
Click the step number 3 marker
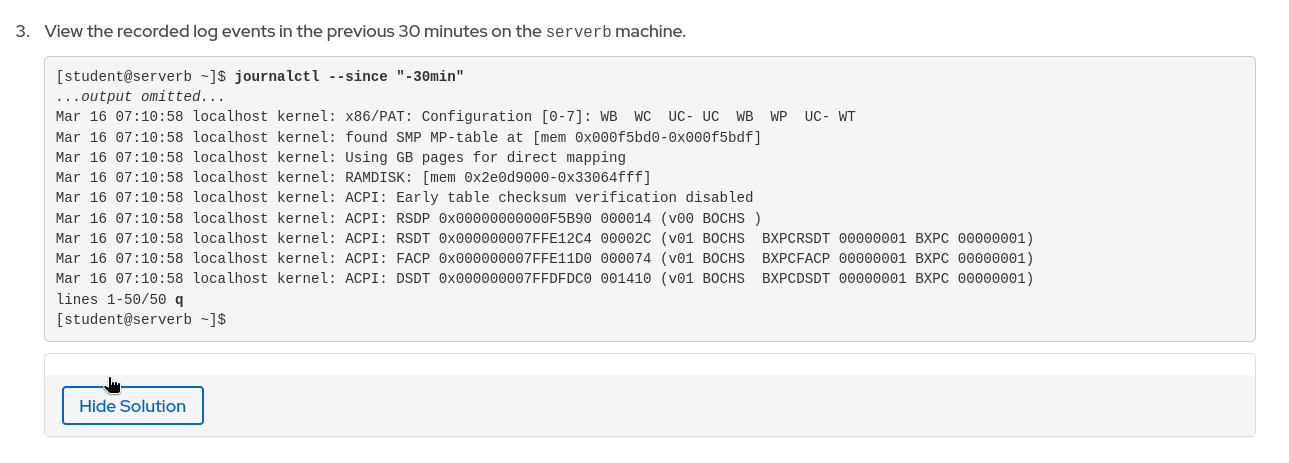click(x=21, y=31)
